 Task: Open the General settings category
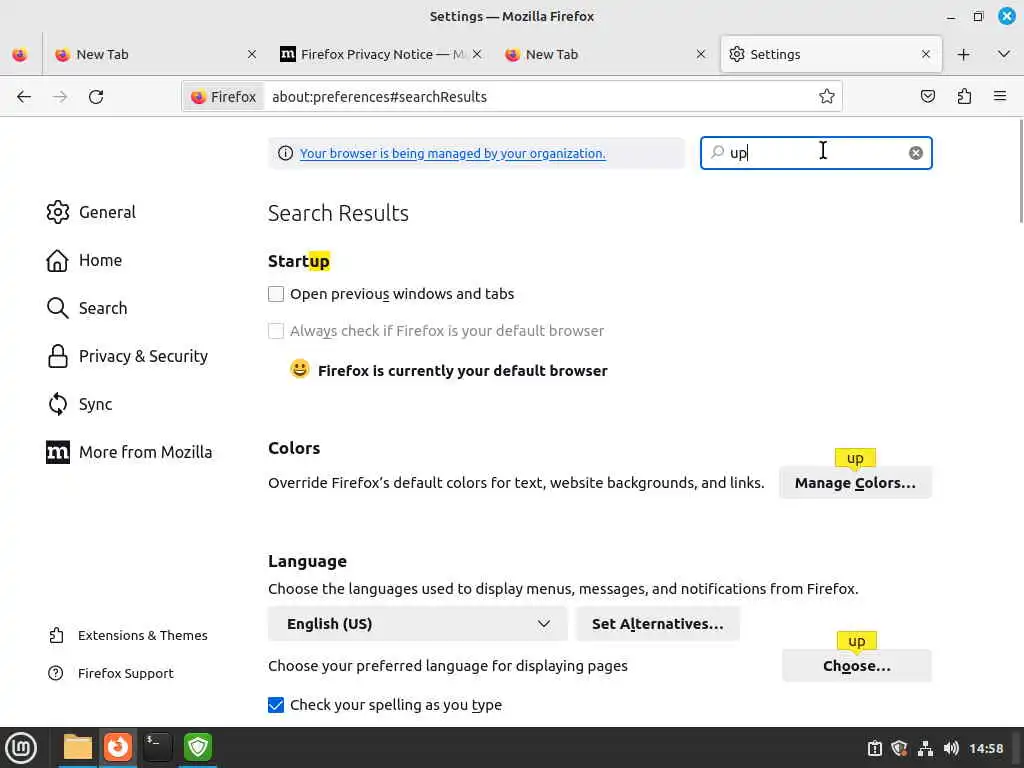coord(91,212)
